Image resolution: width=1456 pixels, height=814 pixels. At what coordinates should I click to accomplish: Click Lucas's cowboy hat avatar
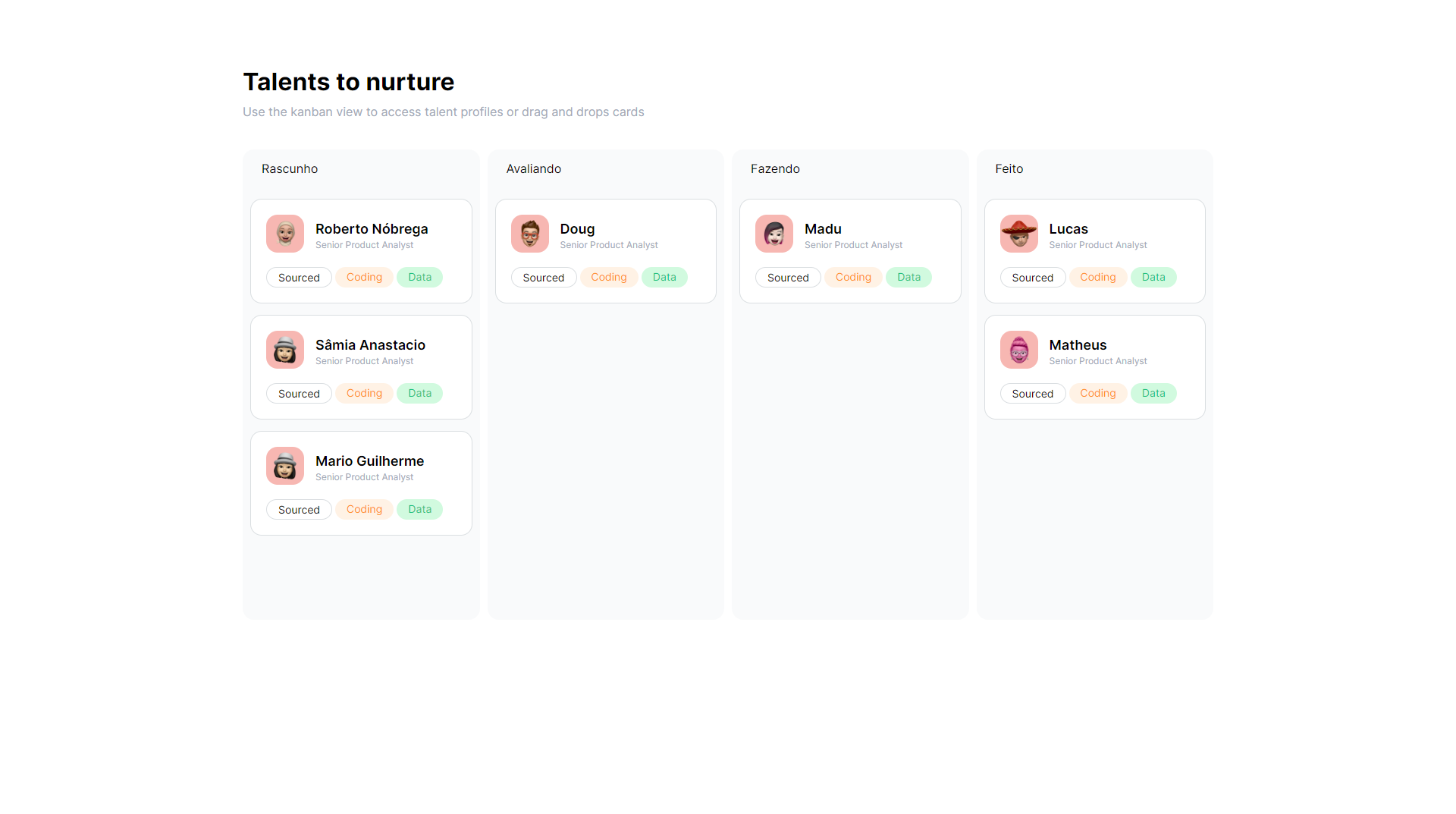pos(1018,234)
